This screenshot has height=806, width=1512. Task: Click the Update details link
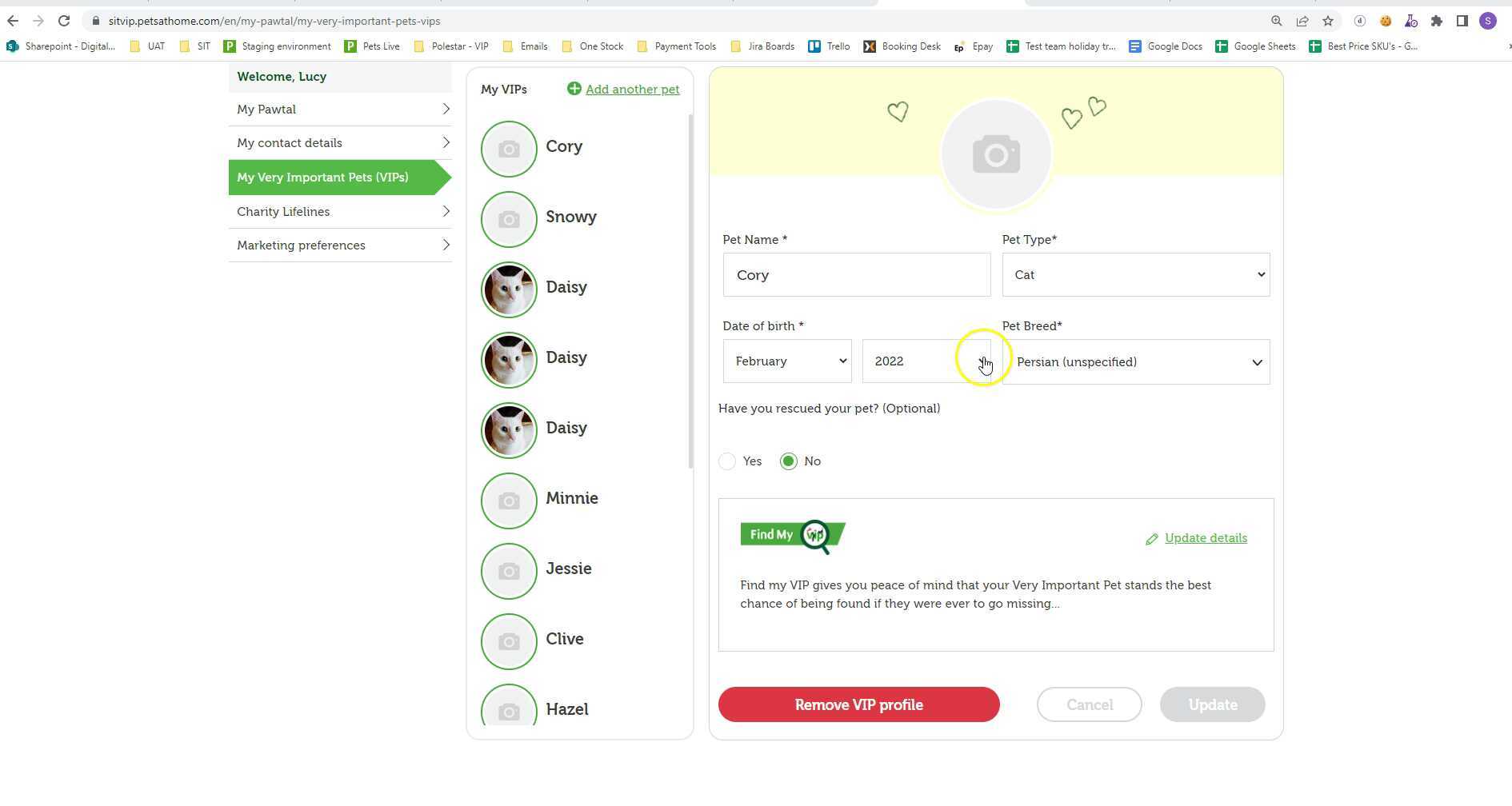coord(1206,538)
